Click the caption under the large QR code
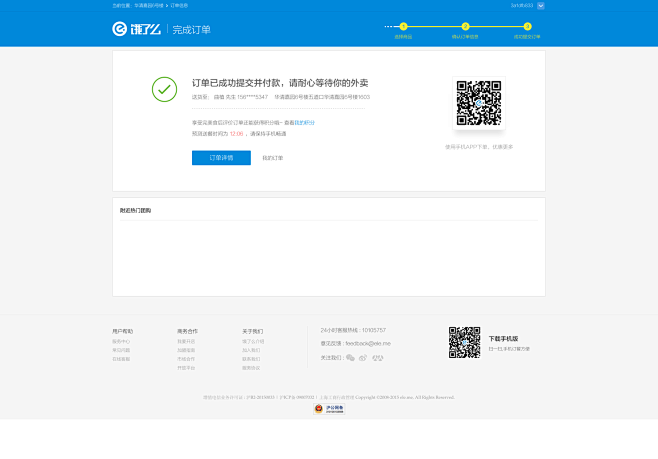Screen dimensions: 658x459 click(x=479, y=147)
